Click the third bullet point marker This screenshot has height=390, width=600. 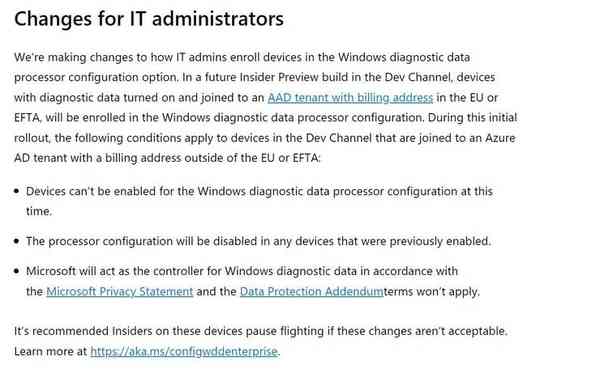pyautogui.click(x=16, y=271)
